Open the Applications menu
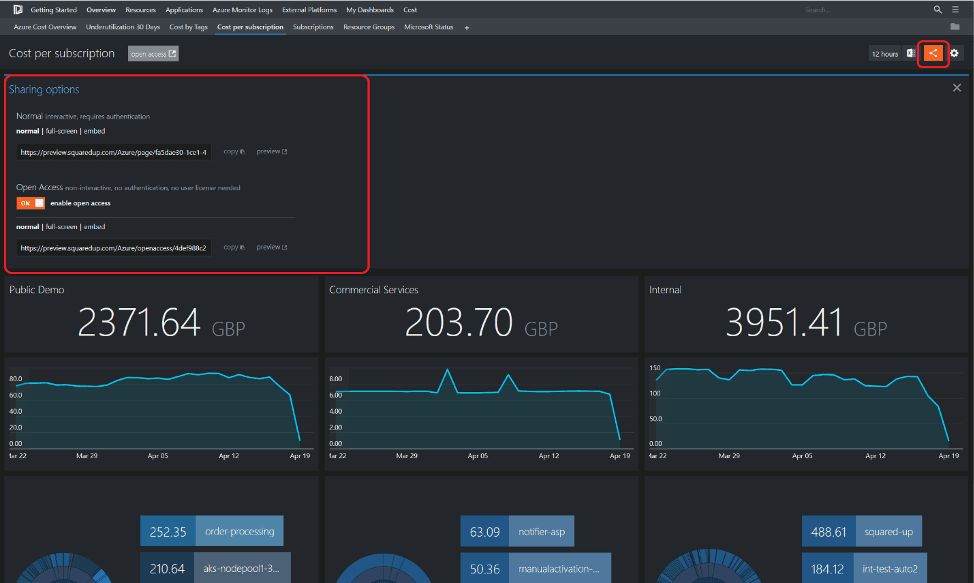The image size is (974, 583). pyautogui.click(x=184, y=10)
